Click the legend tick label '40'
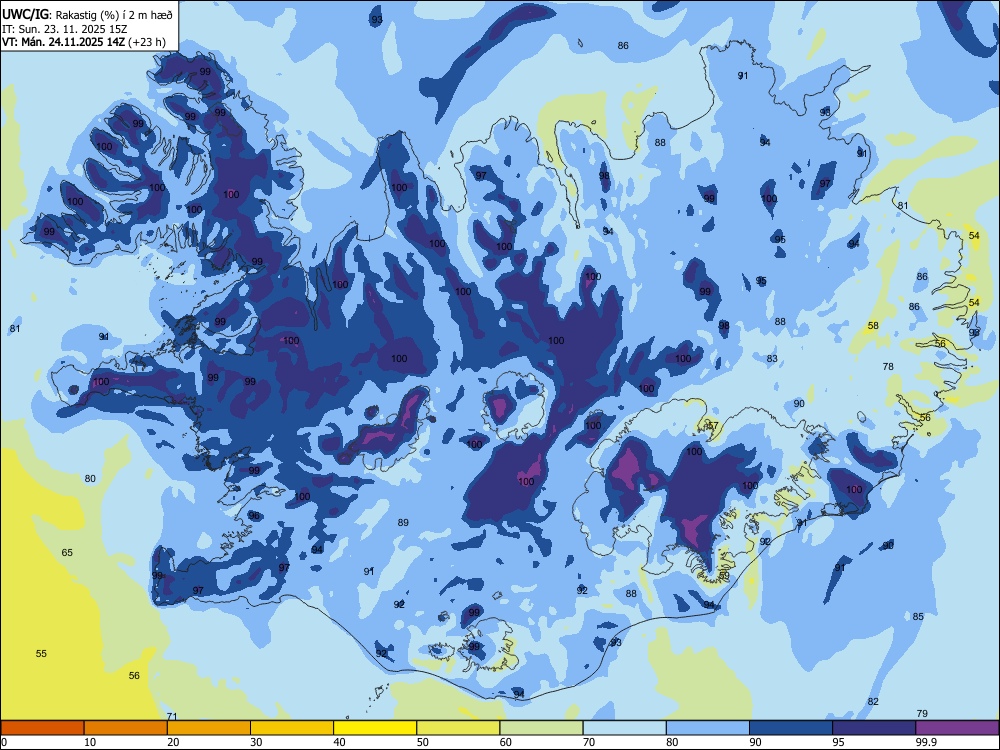Screen dimensions: 1000x750 [339, 742]
